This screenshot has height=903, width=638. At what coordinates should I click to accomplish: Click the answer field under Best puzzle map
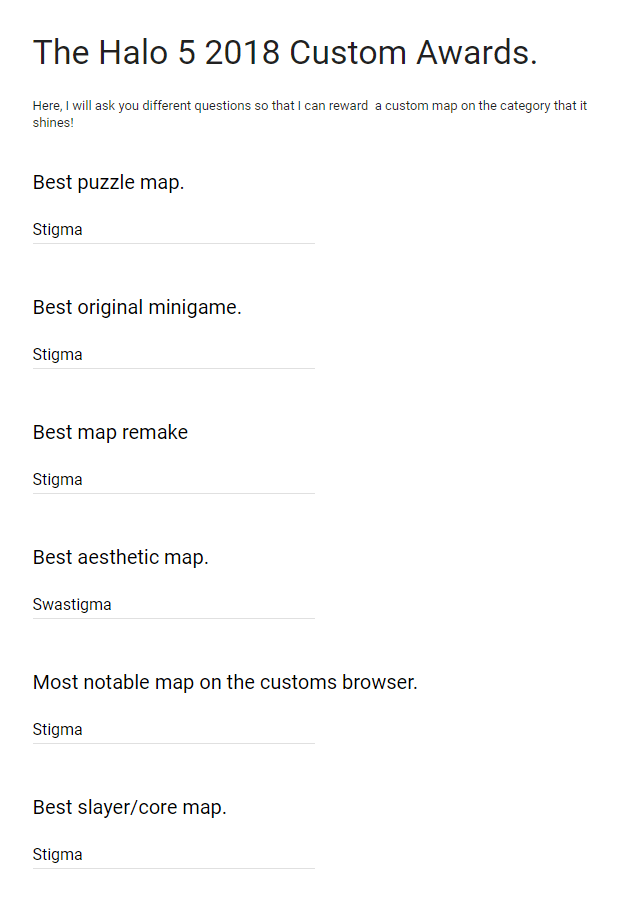(x=173, y=230)
